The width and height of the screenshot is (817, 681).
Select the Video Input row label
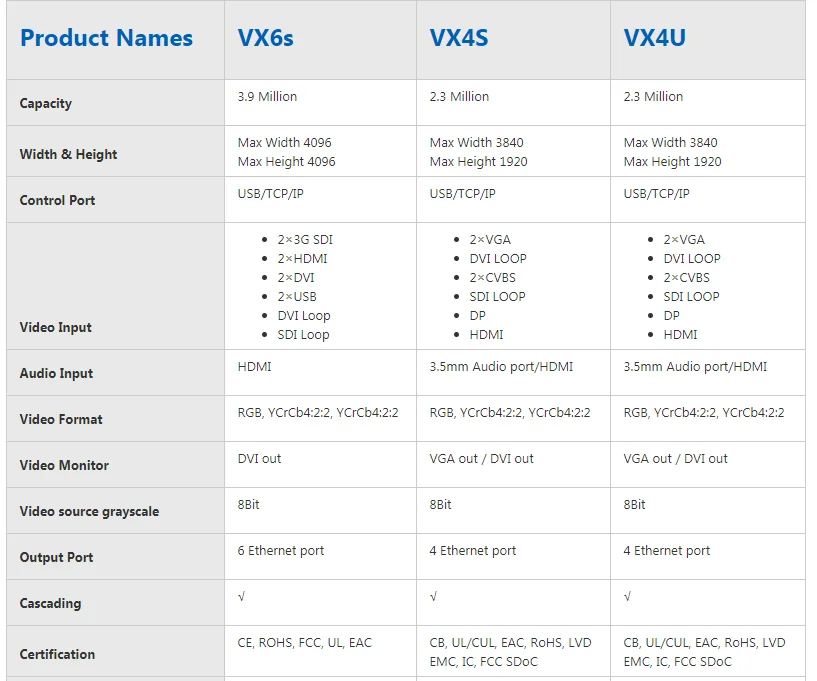click(x=55, y=327)
